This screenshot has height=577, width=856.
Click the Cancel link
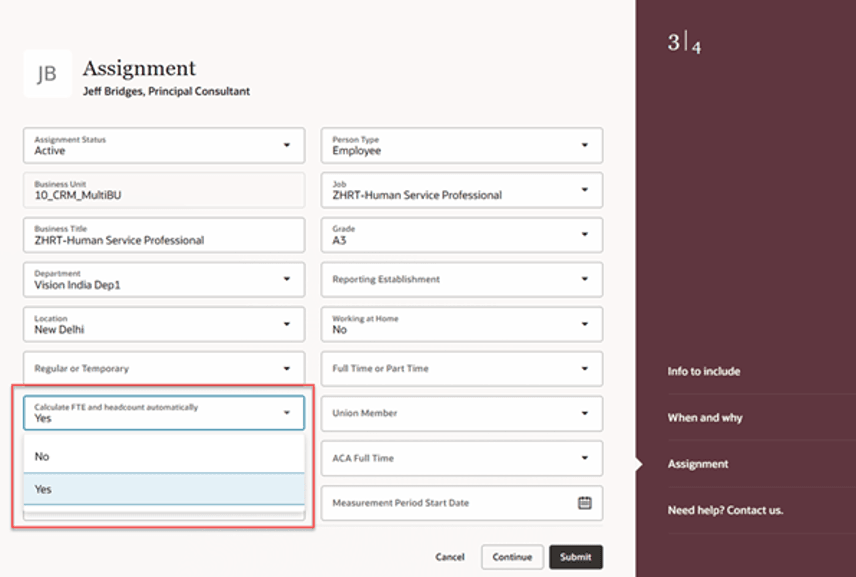tap(450, 557)
